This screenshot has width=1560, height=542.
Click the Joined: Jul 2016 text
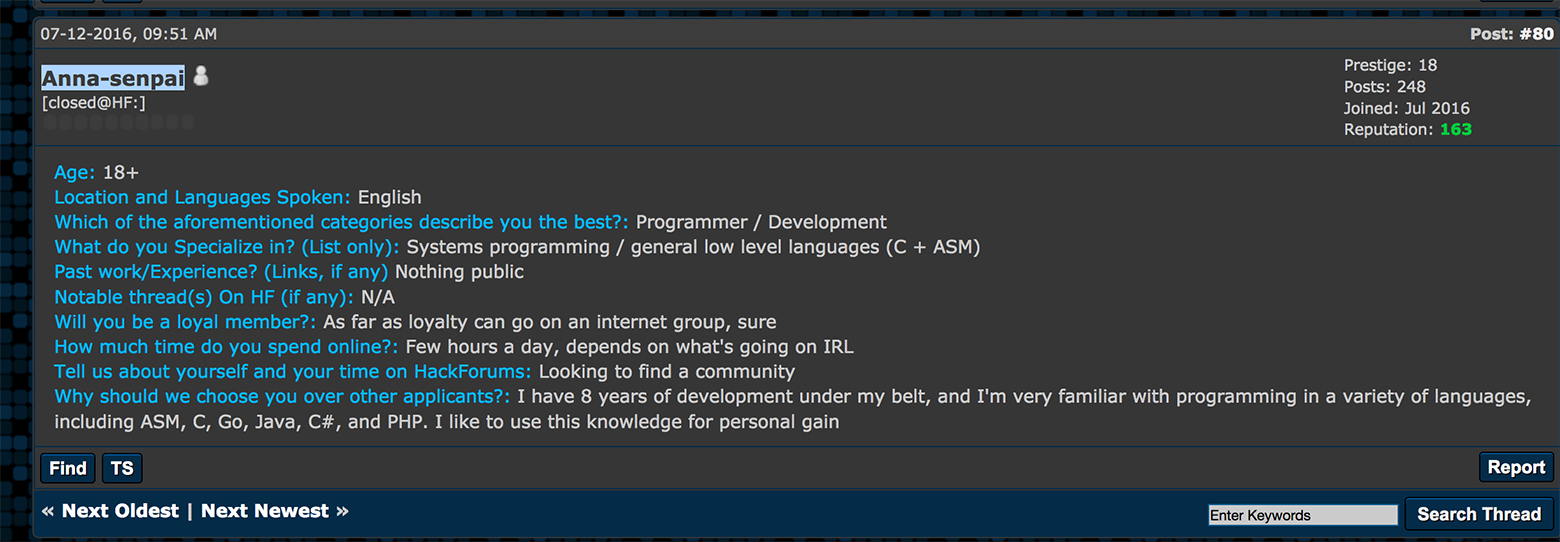(x=1406, y=108)
